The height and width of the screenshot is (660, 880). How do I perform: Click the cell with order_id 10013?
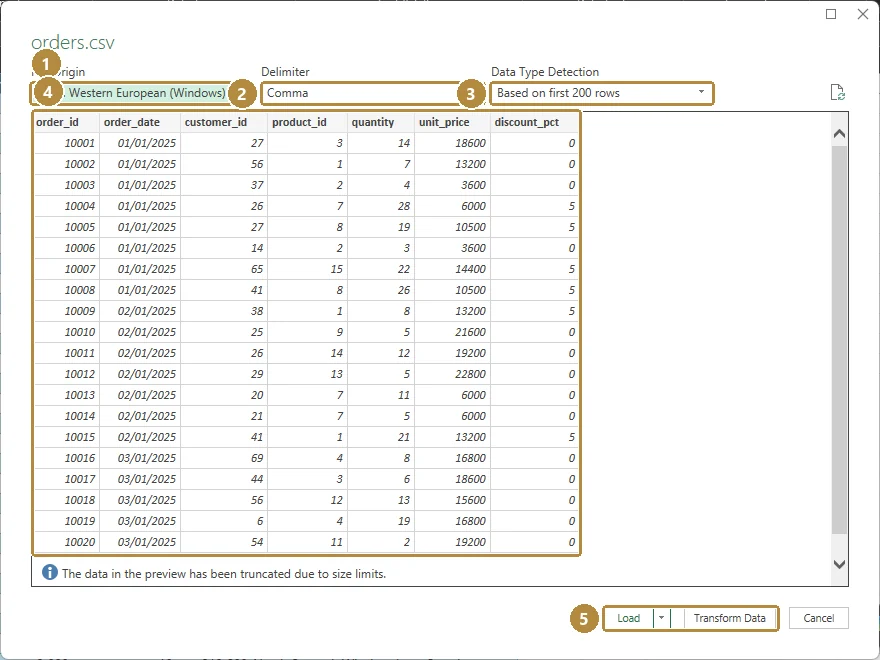pyautogui.click(x=67, y=395)
